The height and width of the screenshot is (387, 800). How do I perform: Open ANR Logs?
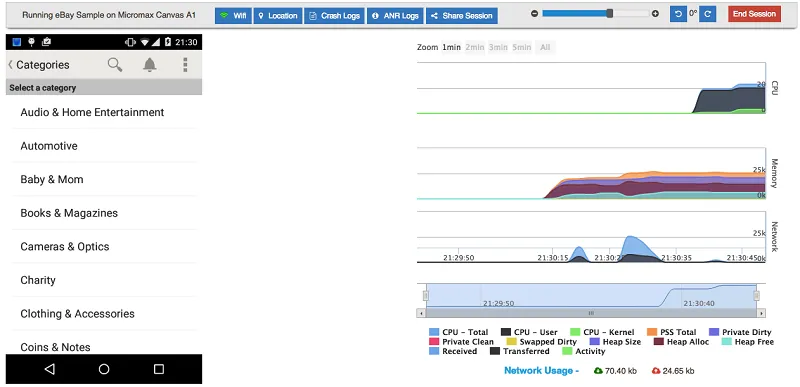395,15
